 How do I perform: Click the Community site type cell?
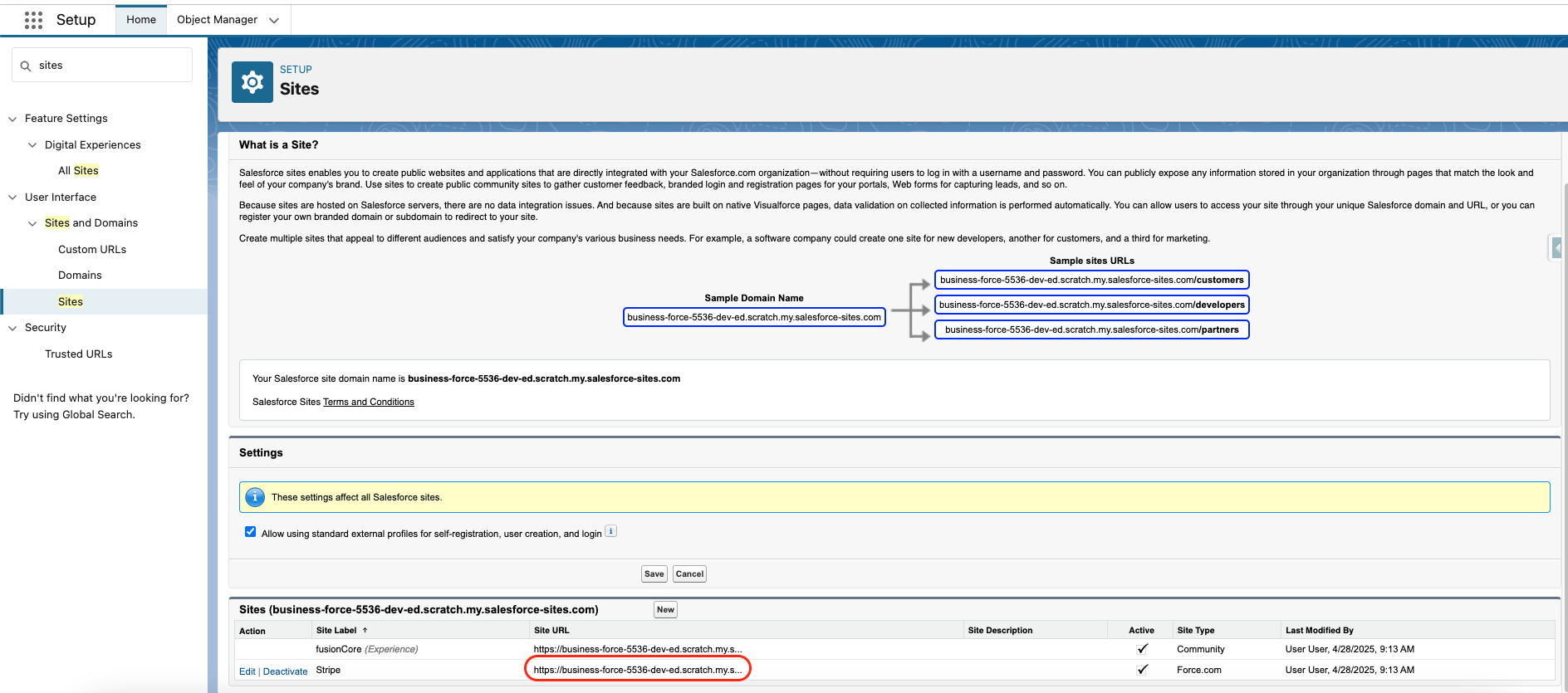coord(1201,649)
